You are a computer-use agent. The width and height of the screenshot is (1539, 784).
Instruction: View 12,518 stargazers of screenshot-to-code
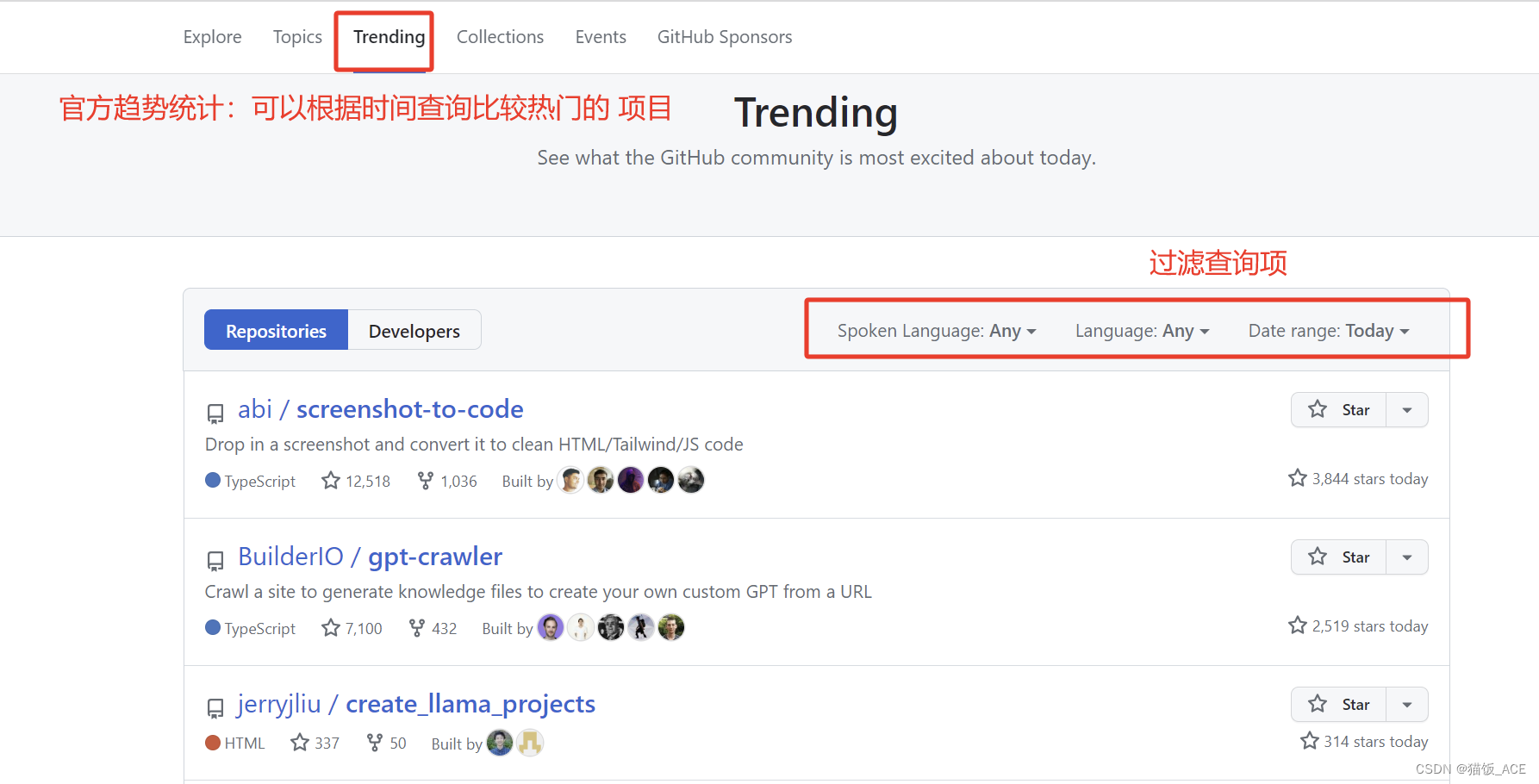356,481
